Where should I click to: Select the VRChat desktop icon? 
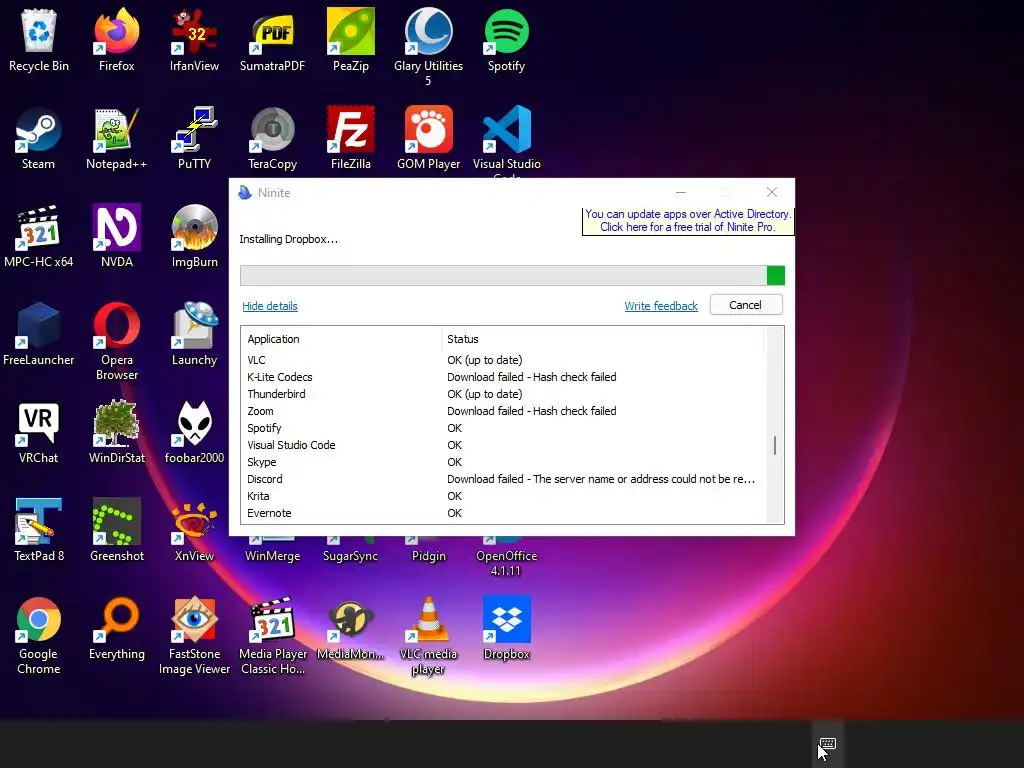(39, 423)
